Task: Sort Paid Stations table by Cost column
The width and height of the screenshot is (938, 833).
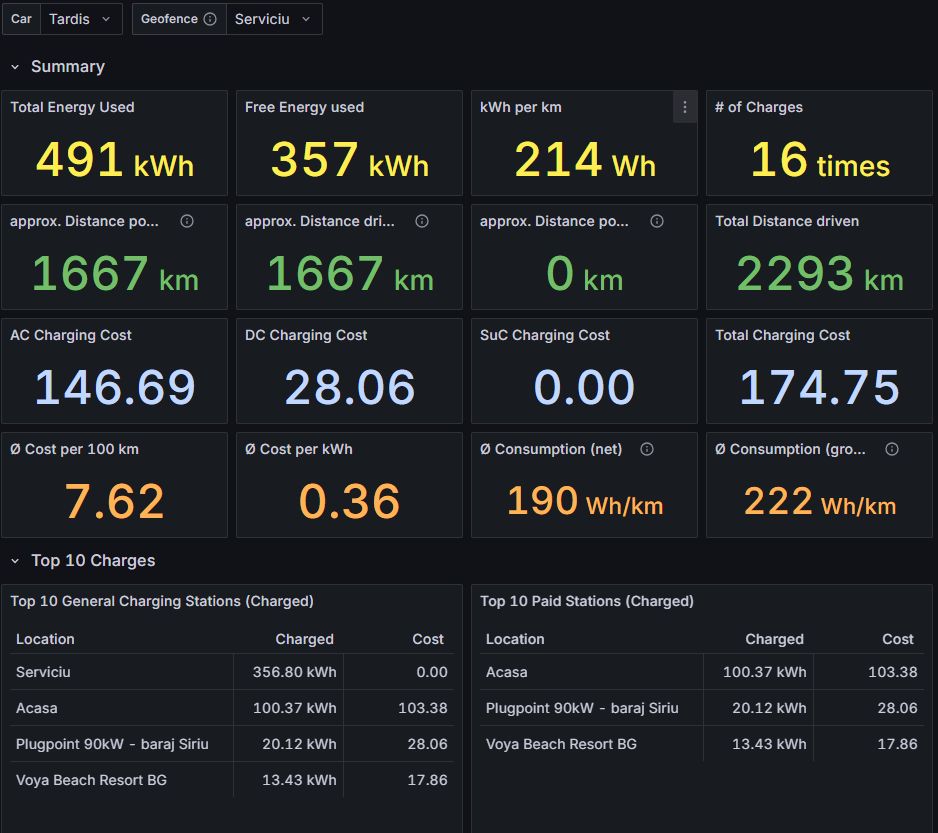Action: (897, 639)
